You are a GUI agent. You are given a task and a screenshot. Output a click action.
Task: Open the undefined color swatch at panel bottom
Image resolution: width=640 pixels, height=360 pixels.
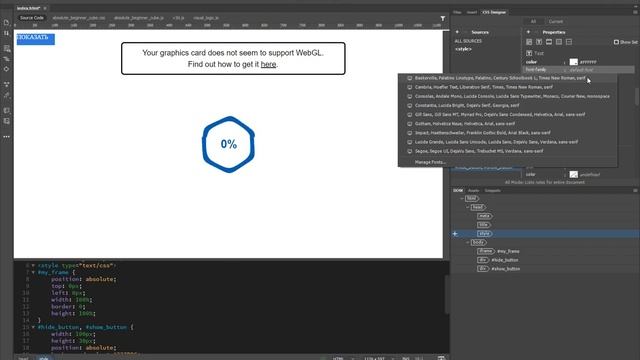click(573, 175)
